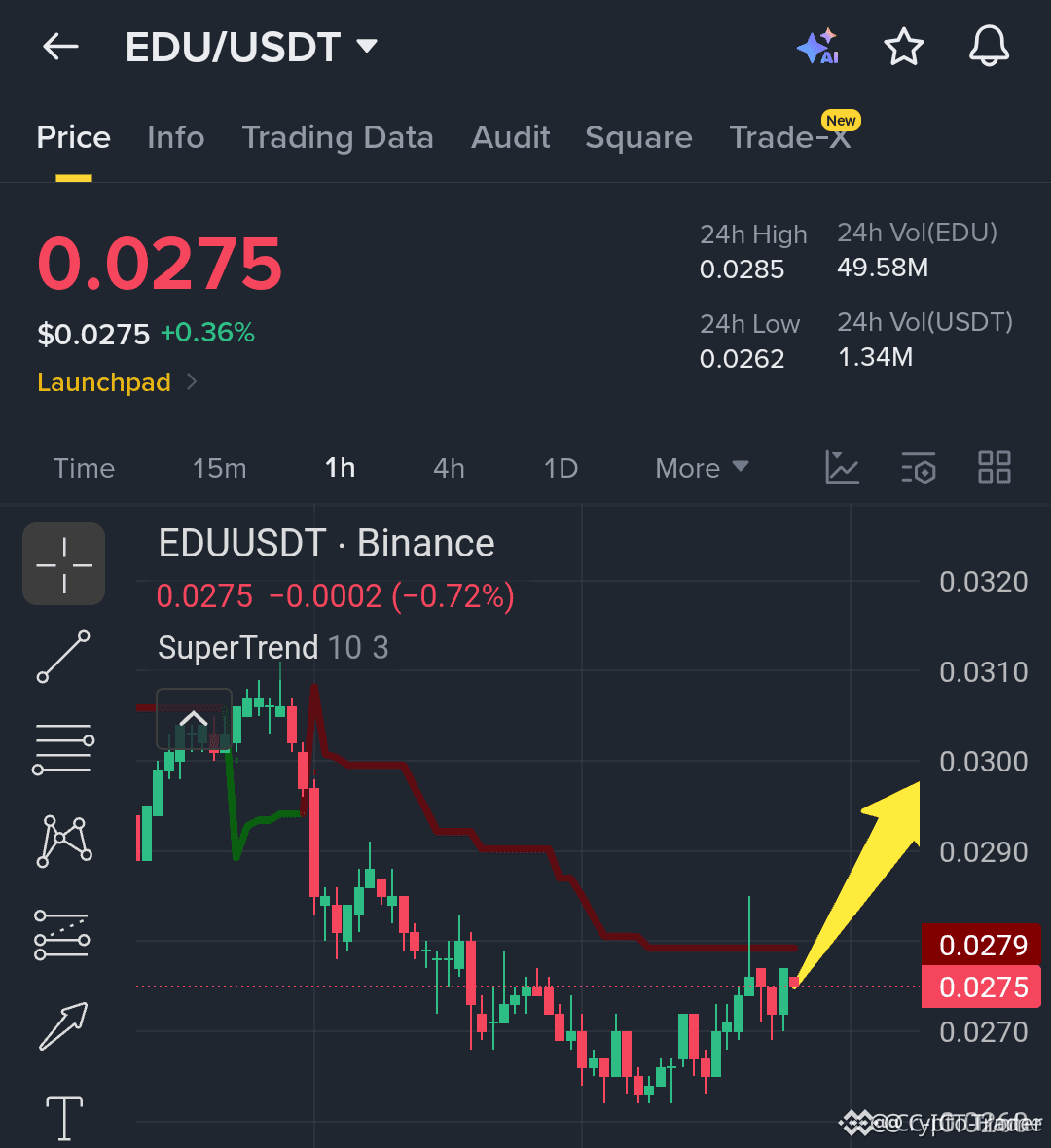The height and width of the screenshot is (1148, 1051).
Task: Open the Launchpad link
Action: (x=117, y=382)
